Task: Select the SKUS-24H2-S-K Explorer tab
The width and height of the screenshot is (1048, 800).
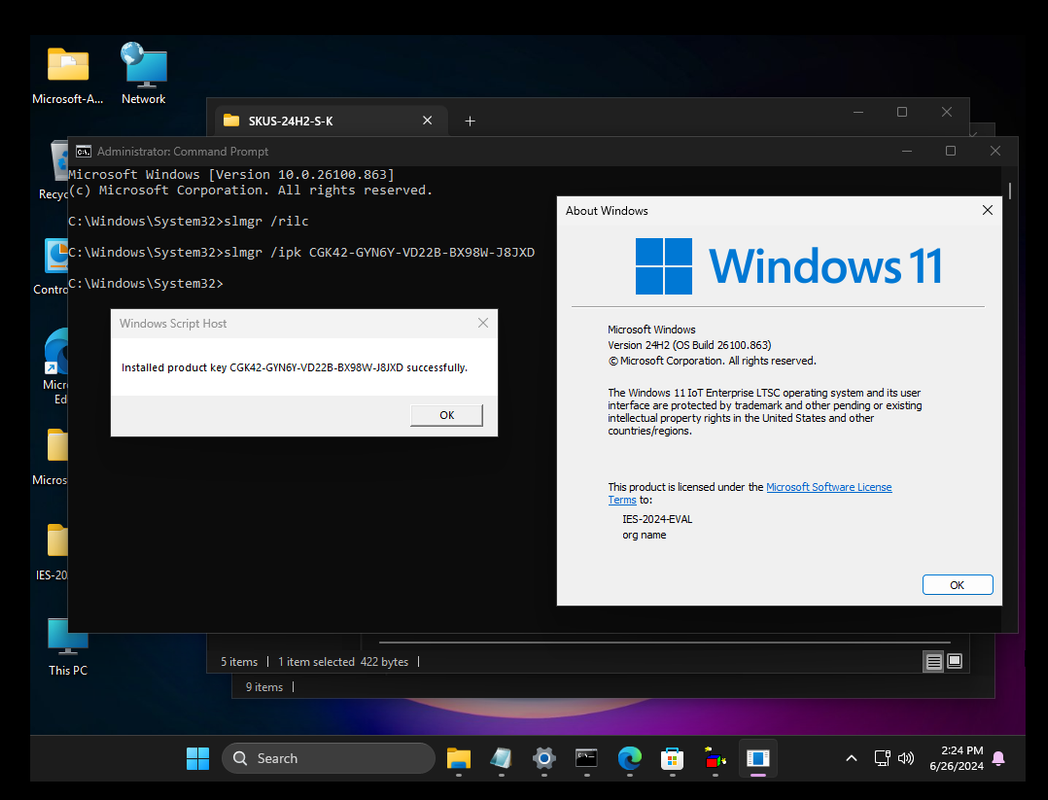Action: tap(331, 121)
